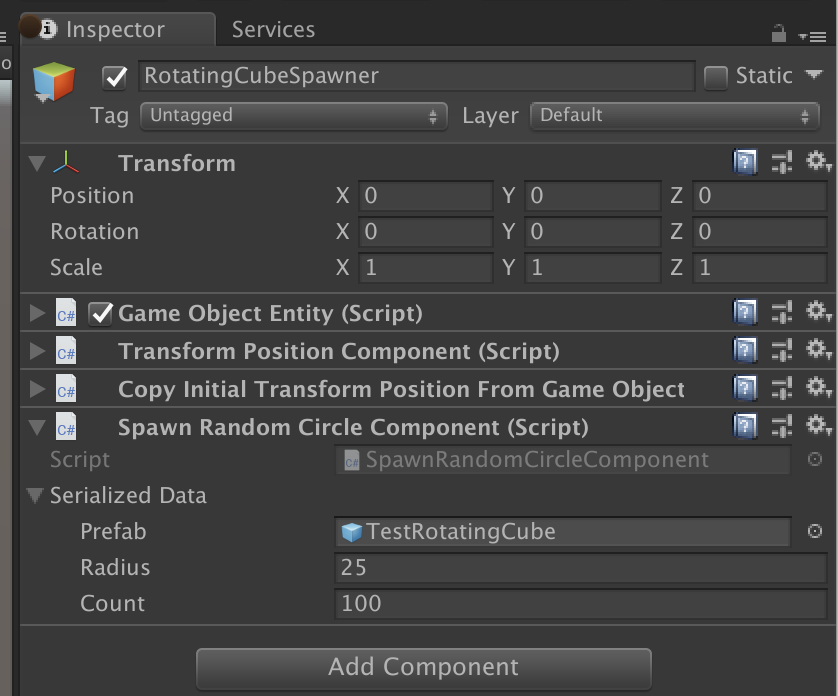Click the RotatingCubeSpawner cube icon
Viewport: 838px width, 696px height.
(x=54, y=82)
